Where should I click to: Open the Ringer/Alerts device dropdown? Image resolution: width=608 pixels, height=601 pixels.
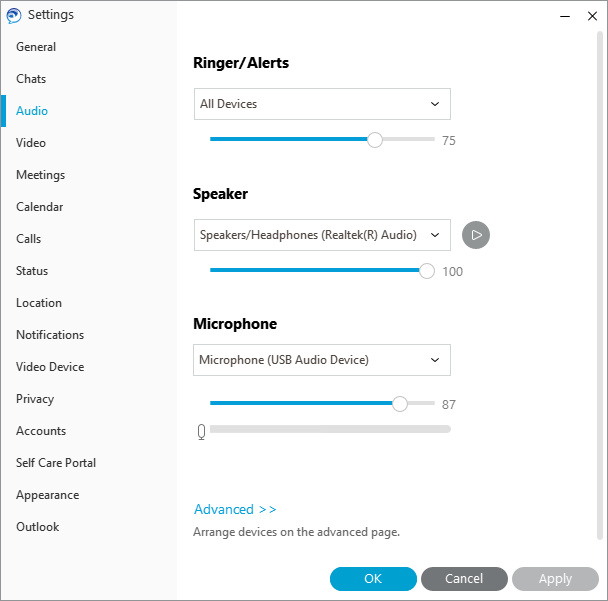point(321,104)
